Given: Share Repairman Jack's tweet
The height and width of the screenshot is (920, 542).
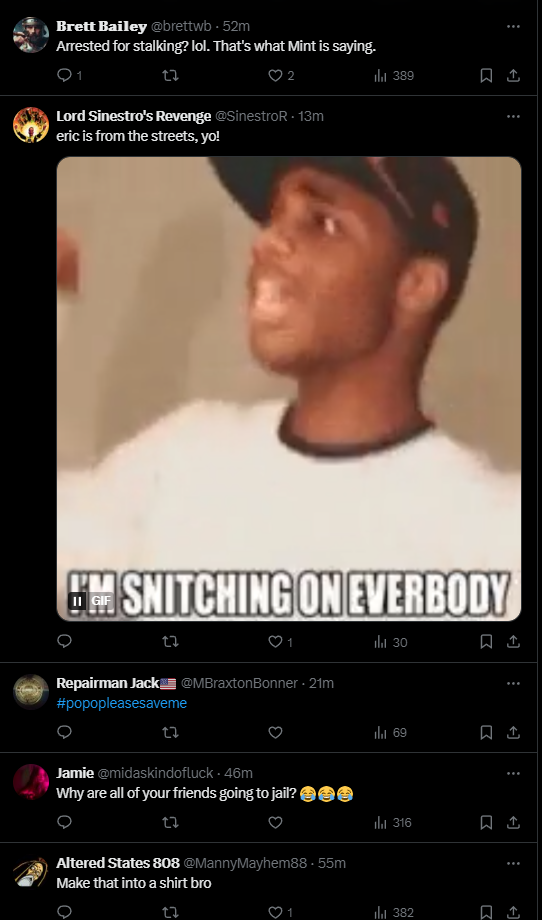Looking at the screenshot, I should 513,732.
